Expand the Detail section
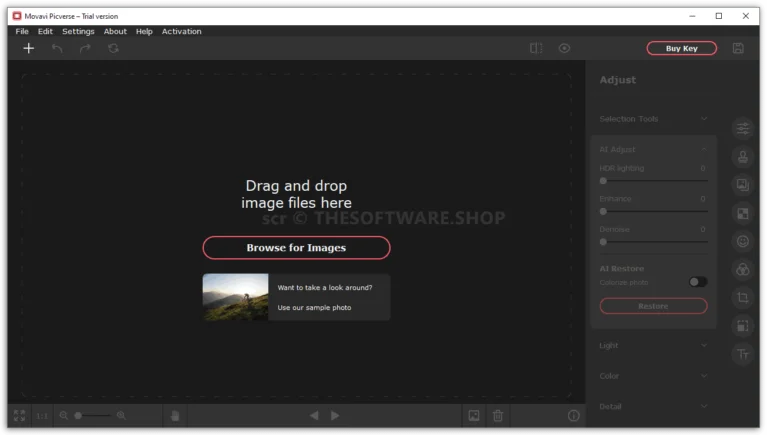 (x=654, y=406)
